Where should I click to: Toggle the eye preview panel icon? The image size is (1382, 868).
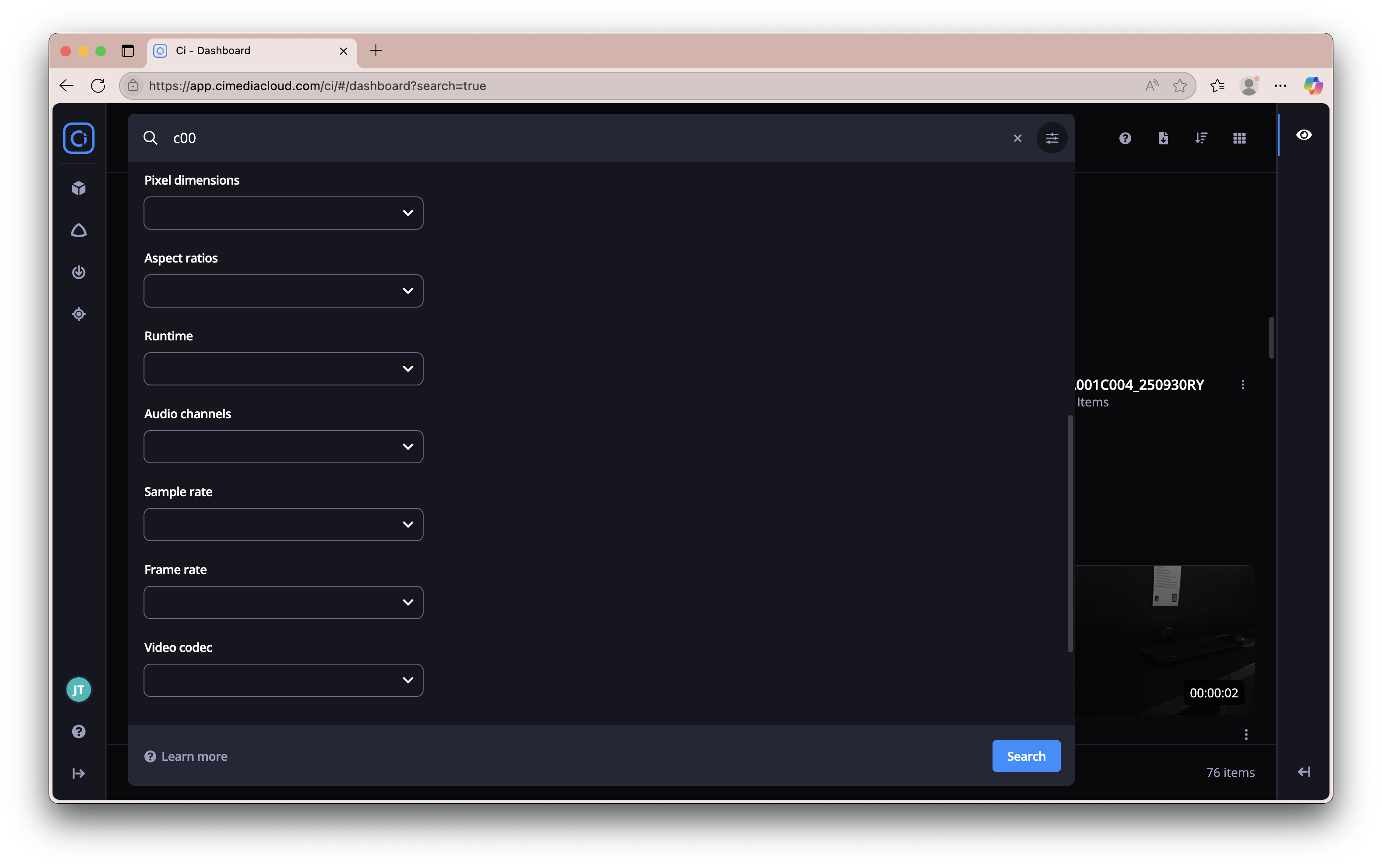click(1304, 135)
